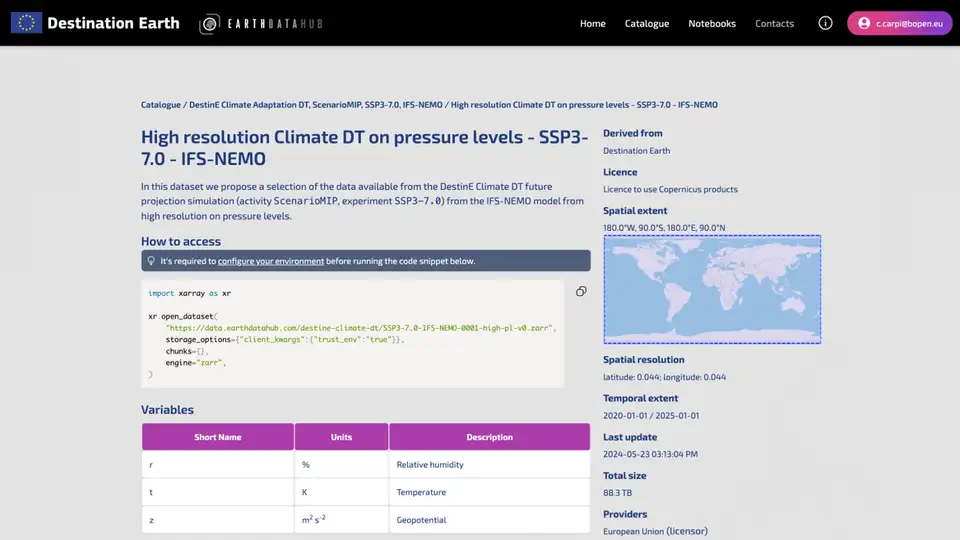Viewport: 960px width, 540px height.
Task: Open the Destination Earth derived-from link
Action: (636, 151)
